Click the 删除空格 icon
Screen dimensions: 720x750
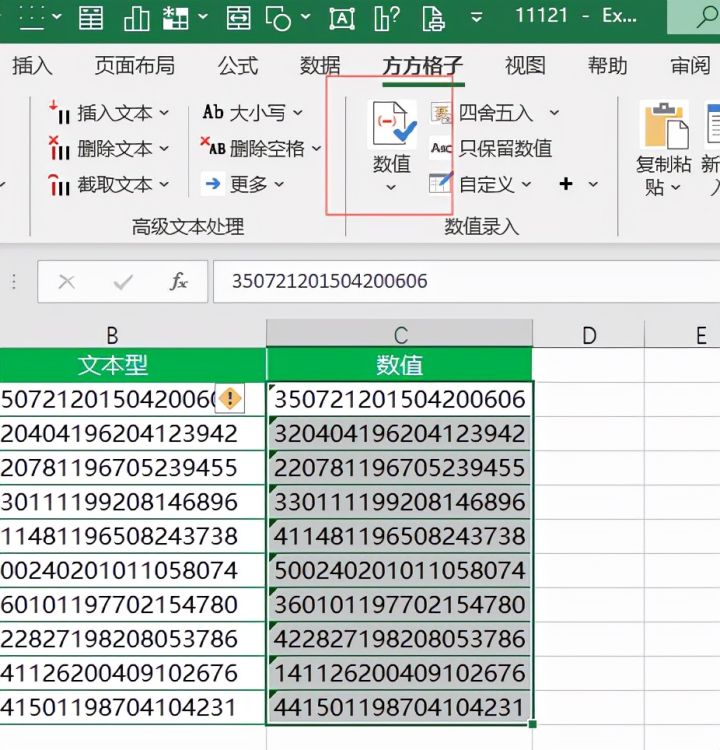coord(213,147)
